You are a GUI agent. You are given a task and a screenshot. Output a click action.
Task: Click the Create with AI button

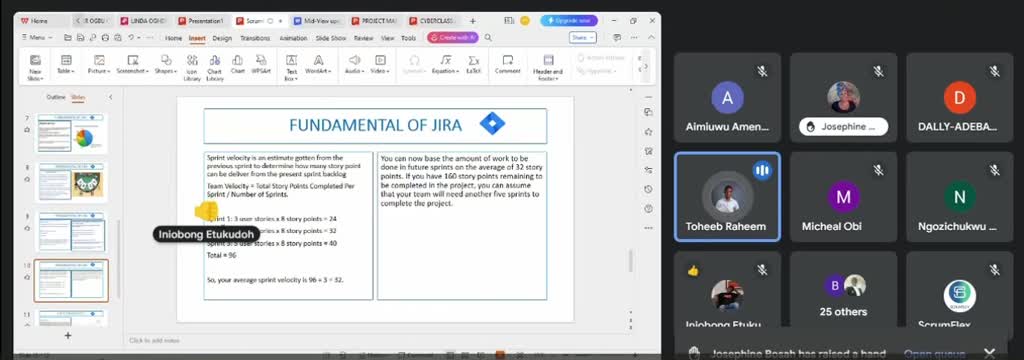pos(453,38)
